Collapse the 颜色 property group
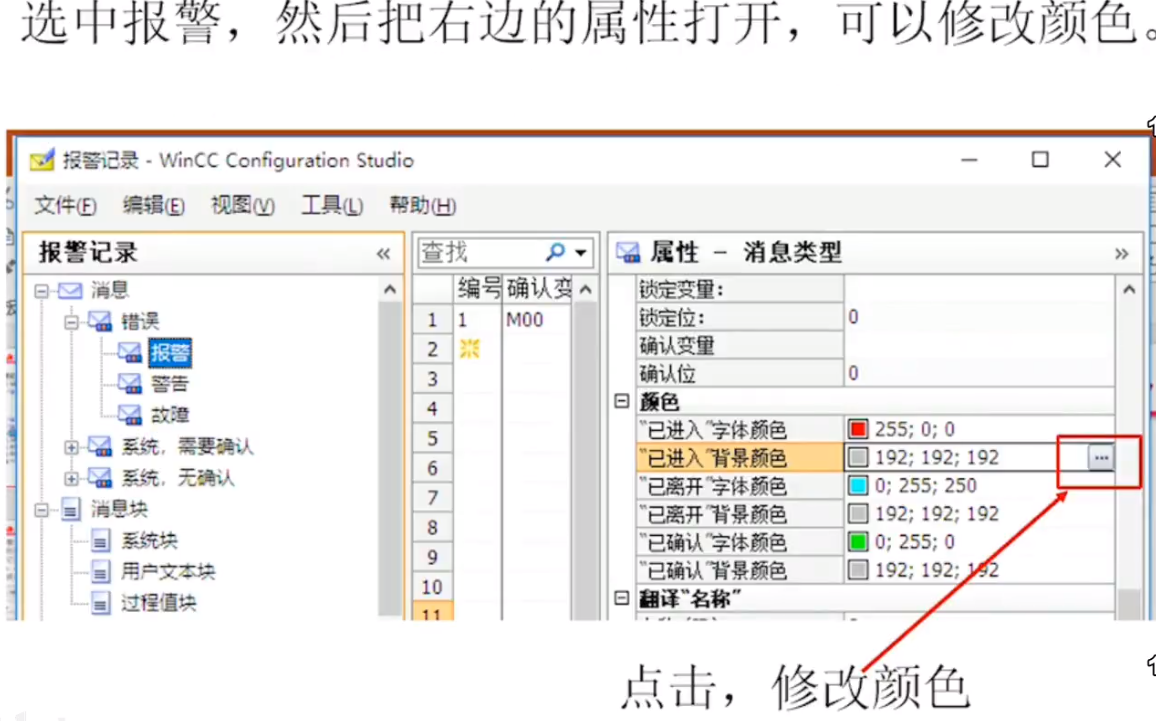 pos(621,401)
